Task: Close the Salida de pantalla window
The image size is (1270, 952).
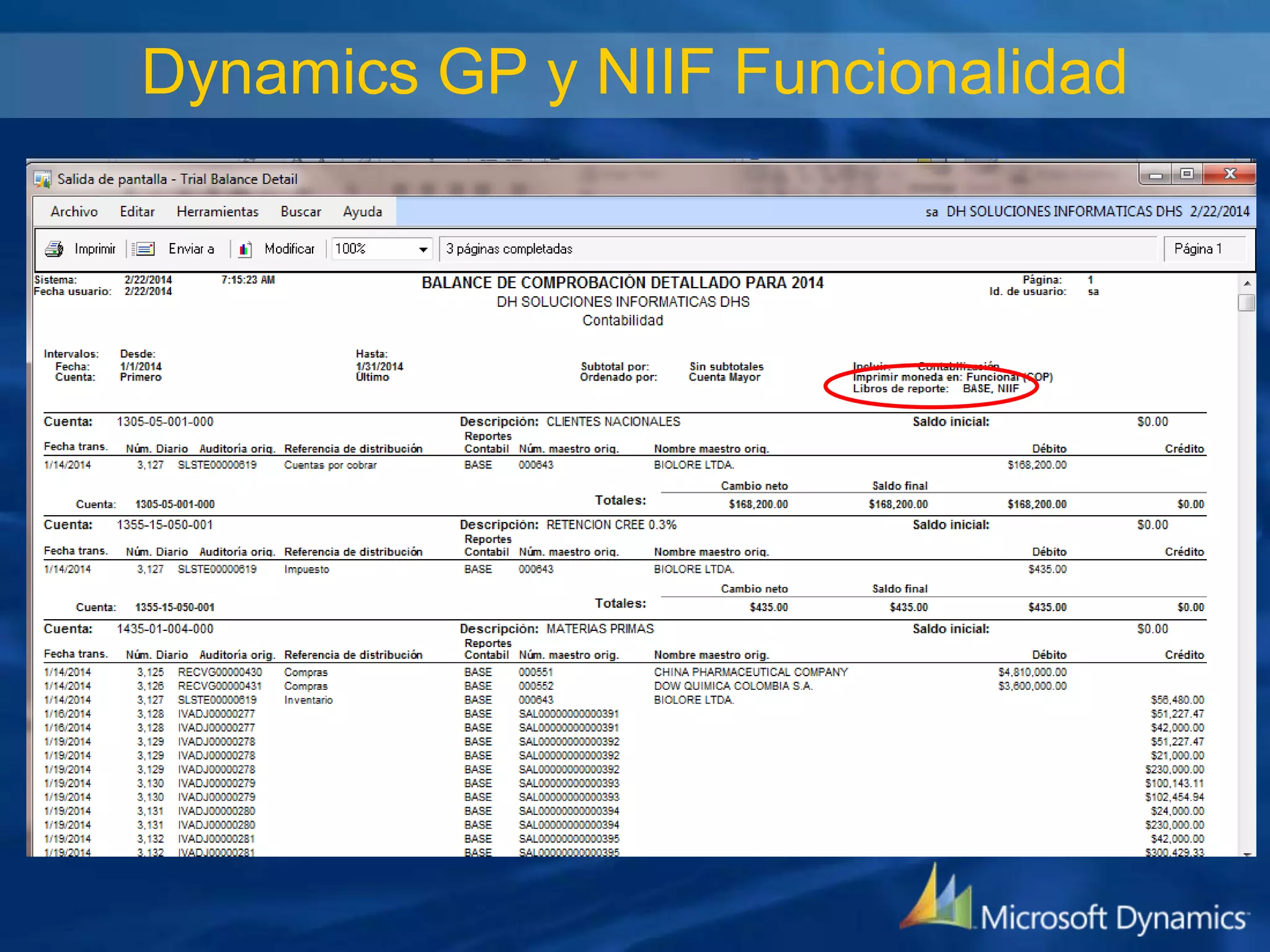Action: [1229, 175]
